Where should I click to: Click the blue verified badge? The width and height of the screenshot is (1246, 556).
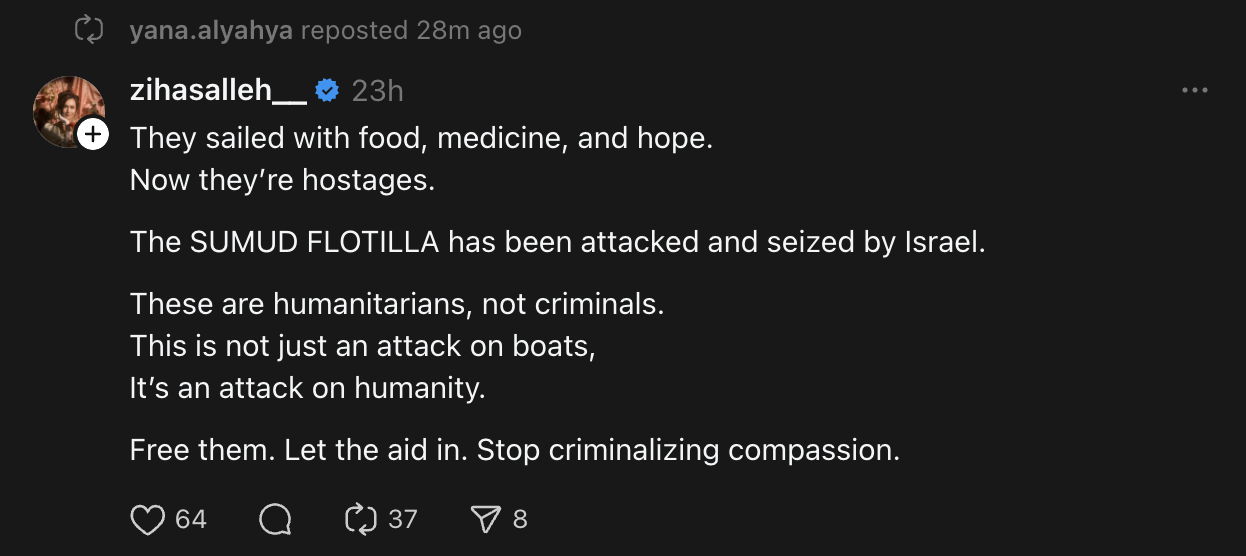click(327, 91)
